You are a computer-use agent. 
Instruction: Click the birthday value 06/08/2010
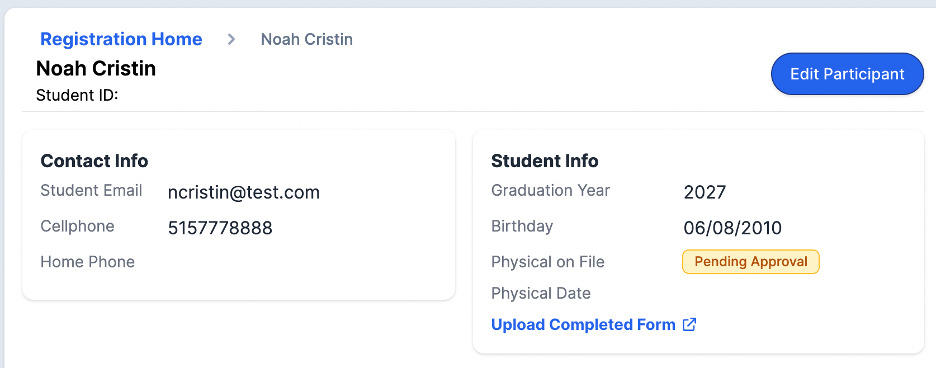(x=732, y=228)
